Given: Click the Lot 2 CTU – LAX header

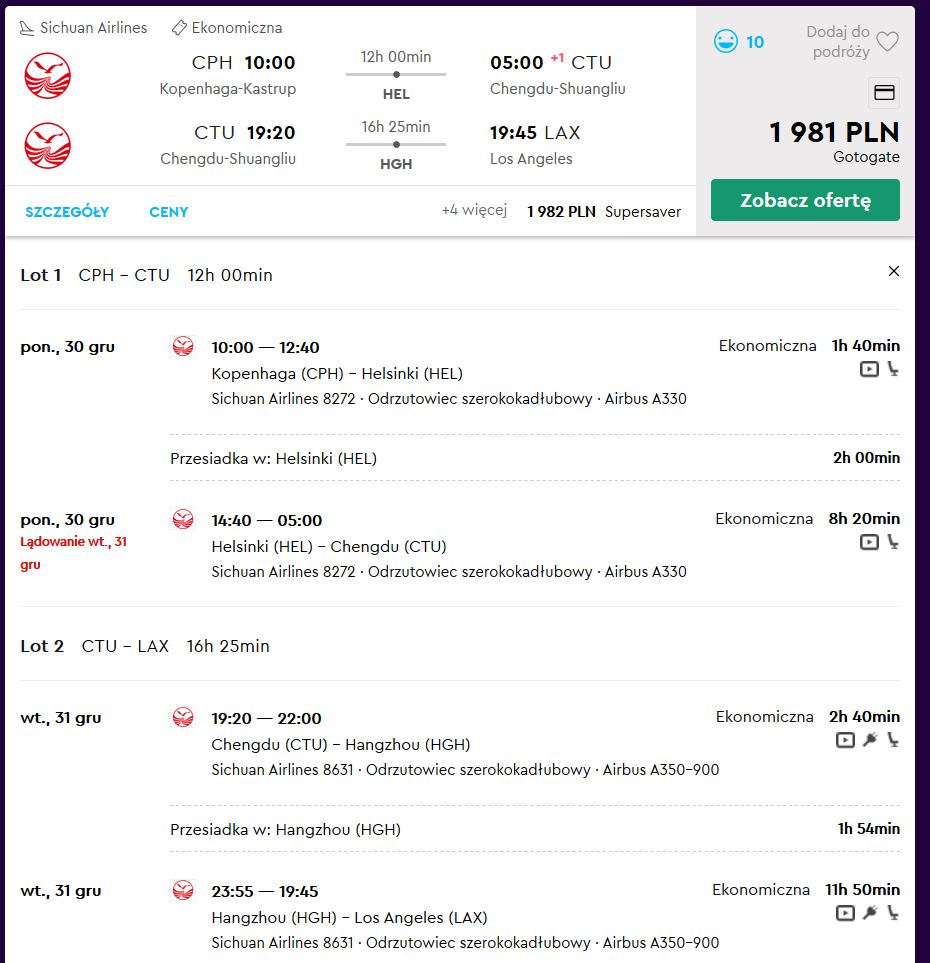Looking at the screenshot, I should pyautogui.click(x=145, y=646).
